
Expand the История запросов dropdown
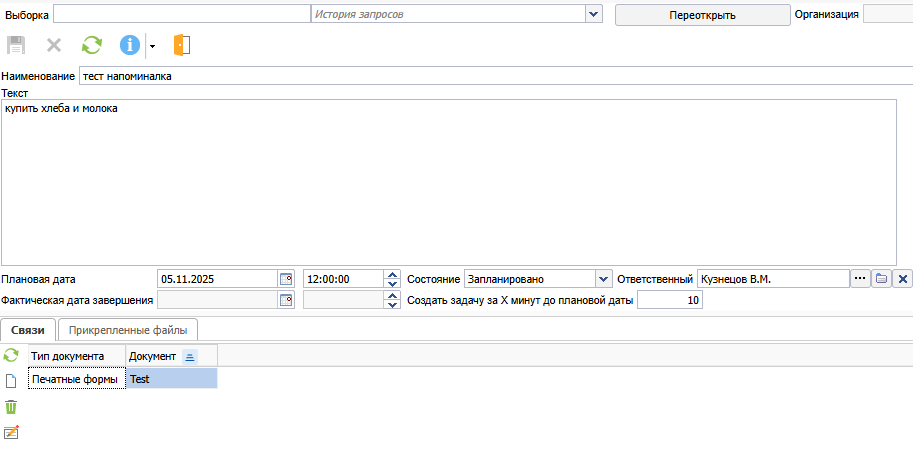point(594,14)
